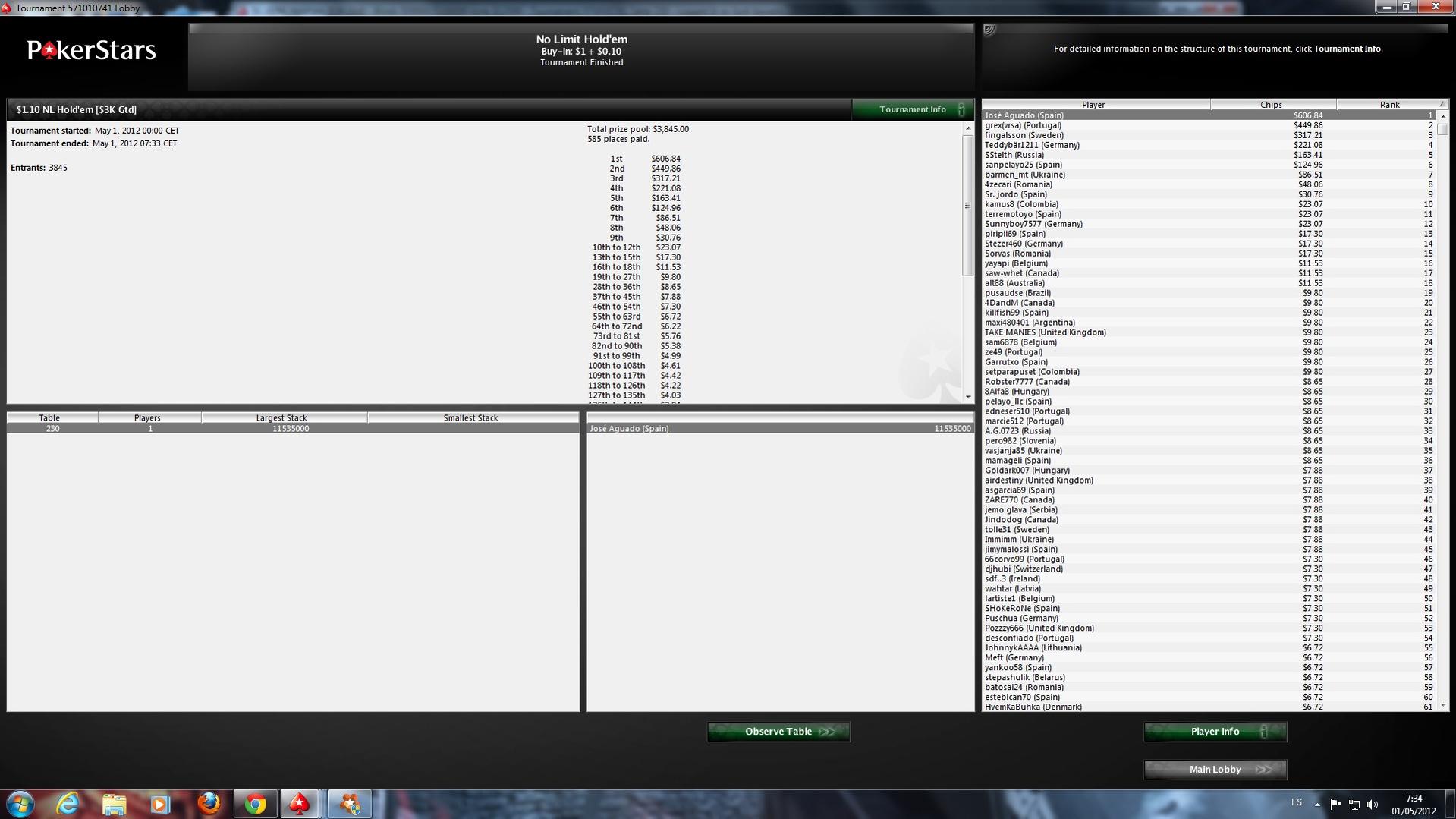Click Tournament Info link in header text
Viewport: 1456px width, 819px height.
pyautogui.click(x=1348, y=49)
